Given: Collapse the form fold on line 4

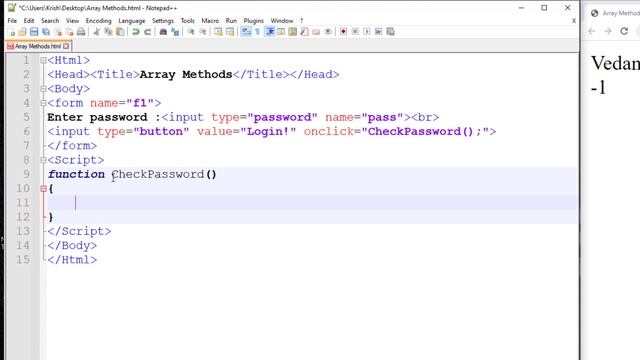Looking at the screenshot, I should coord(43,103).
